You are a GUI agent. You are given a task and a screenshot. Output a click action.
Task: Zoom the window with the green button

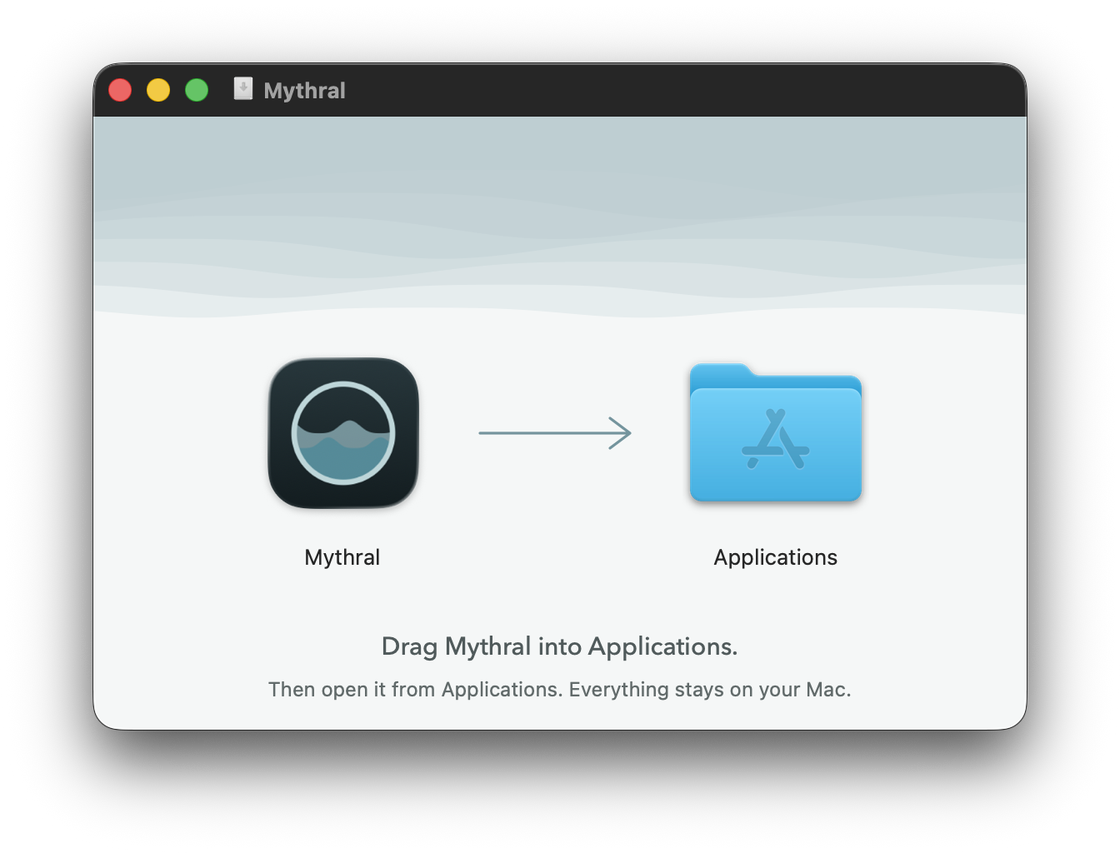pyautogui.click(x=196, y=90)
